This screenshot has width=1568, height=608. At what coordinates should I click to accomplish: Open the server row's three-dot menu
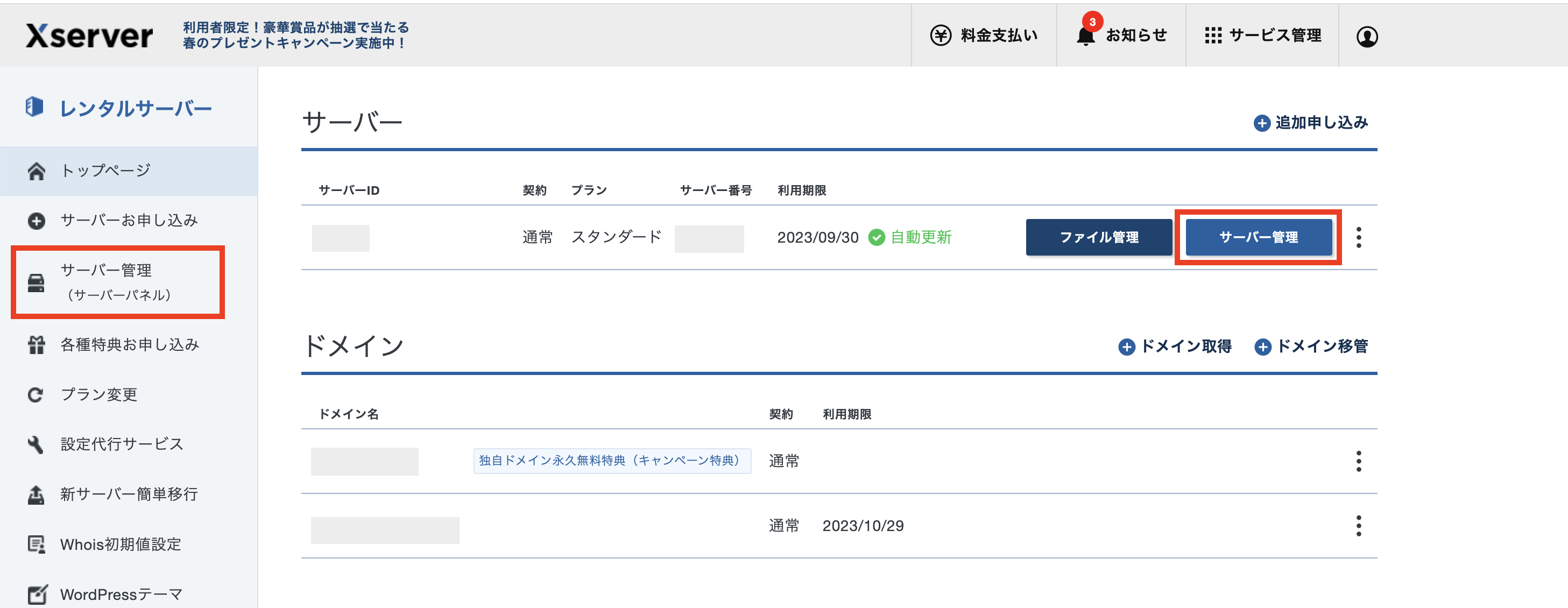tap(1358, 237)
